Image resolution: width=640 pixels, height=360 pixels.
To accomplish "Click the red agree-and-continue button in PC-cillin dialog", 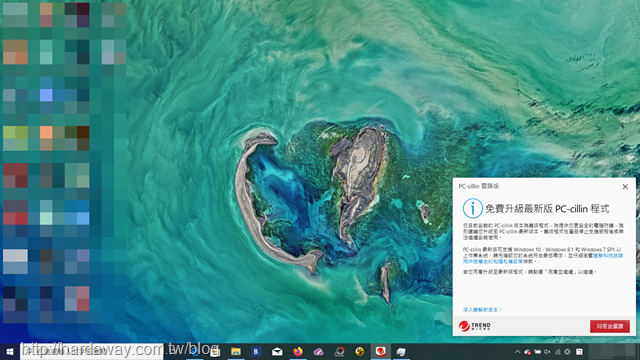I will [x=609, y=326].
